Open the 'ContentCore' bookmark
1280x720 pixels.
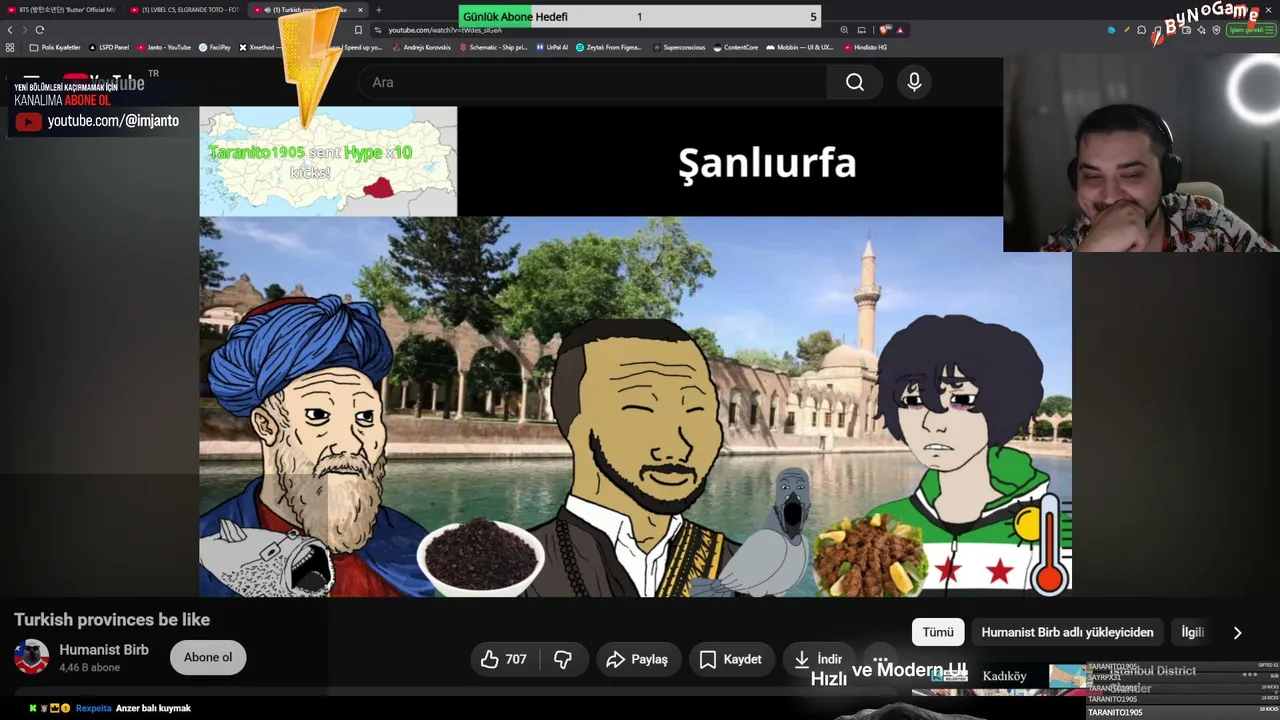coord(736,47)
